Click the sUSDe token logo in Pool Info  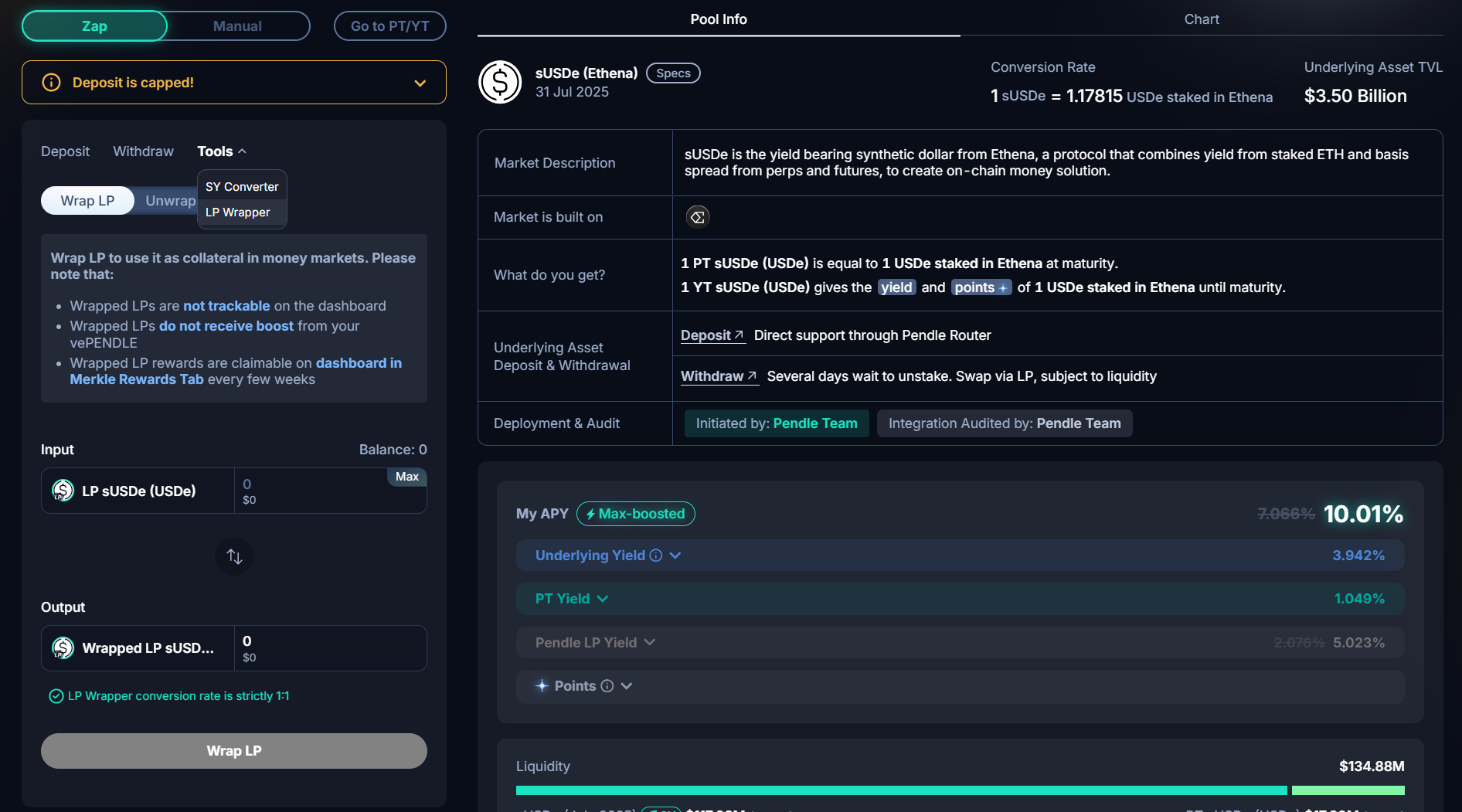click(x=500, y=82)
